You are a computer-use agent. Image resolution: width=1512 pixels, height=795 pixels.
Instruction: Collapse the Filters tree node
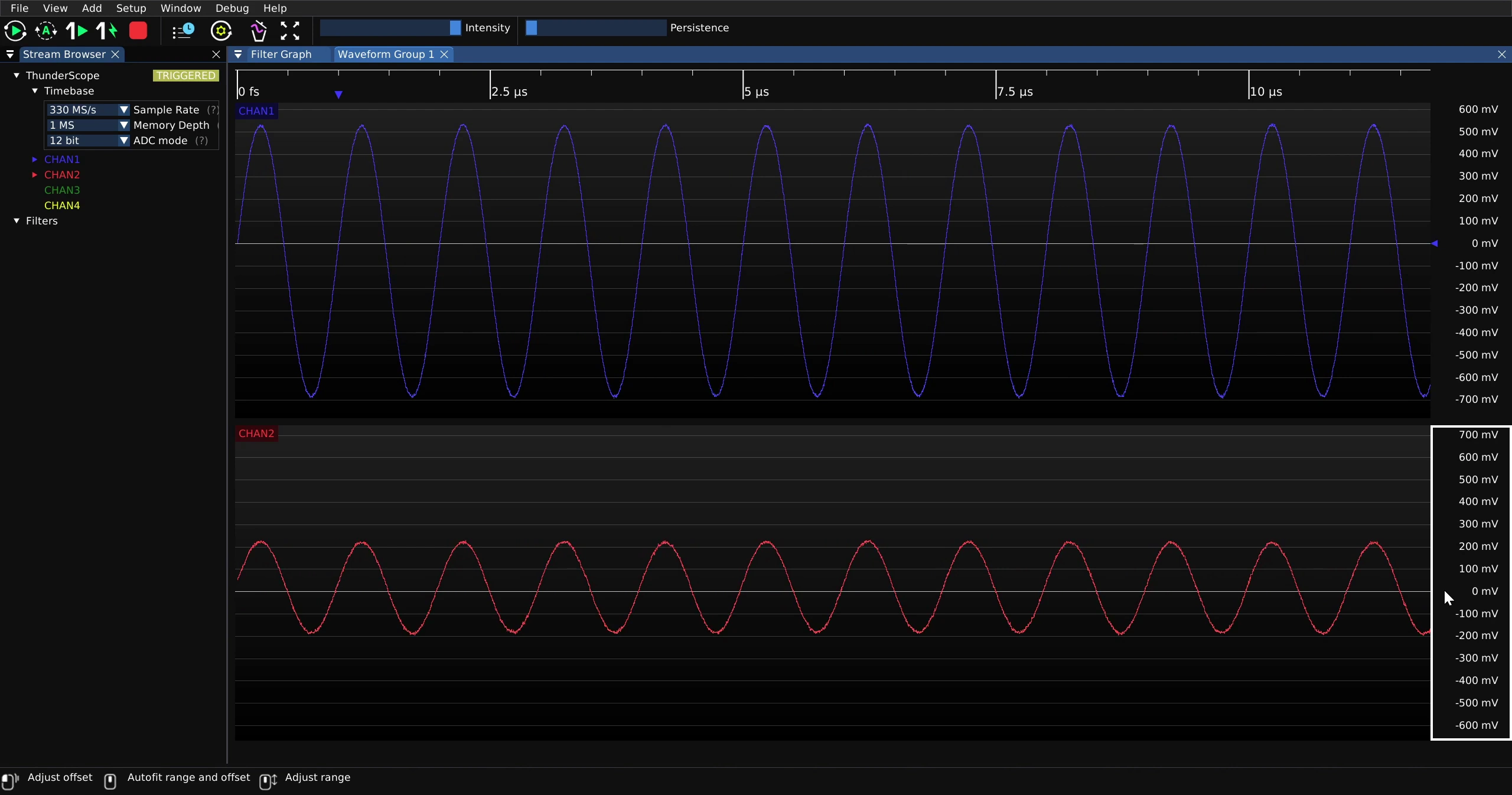(17, 221)
